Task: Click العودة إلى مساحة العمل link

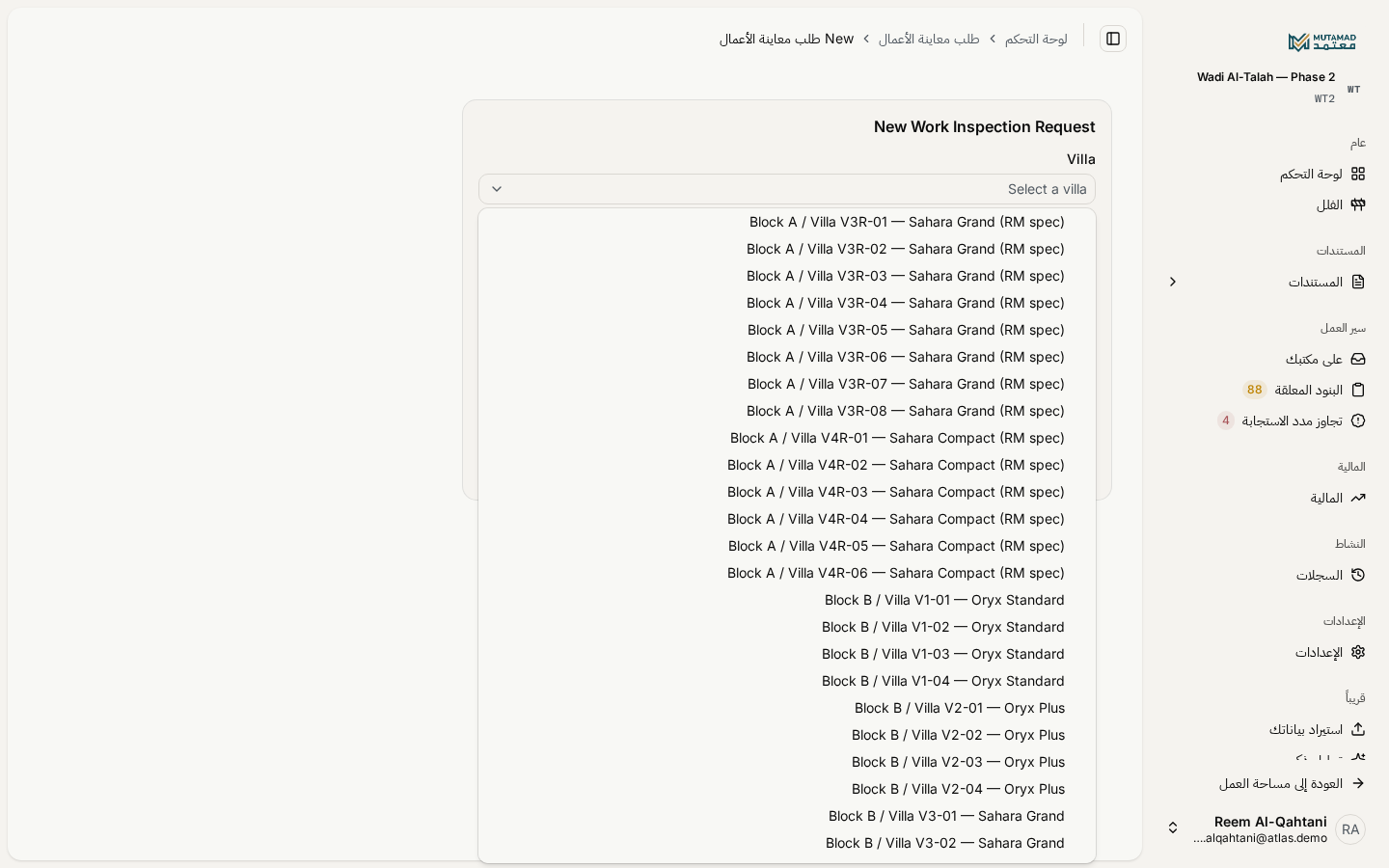Action: (x=1266, y=783)
